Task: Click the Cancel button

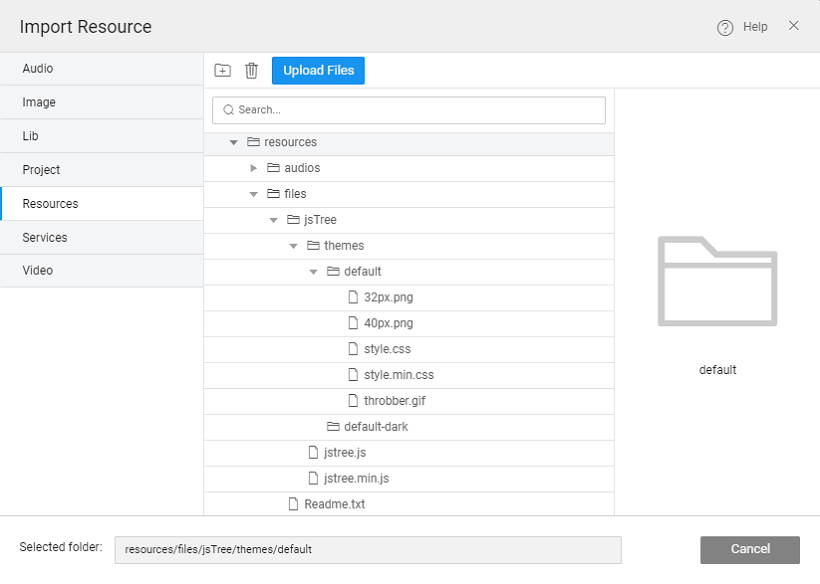Action: [750, 549]
